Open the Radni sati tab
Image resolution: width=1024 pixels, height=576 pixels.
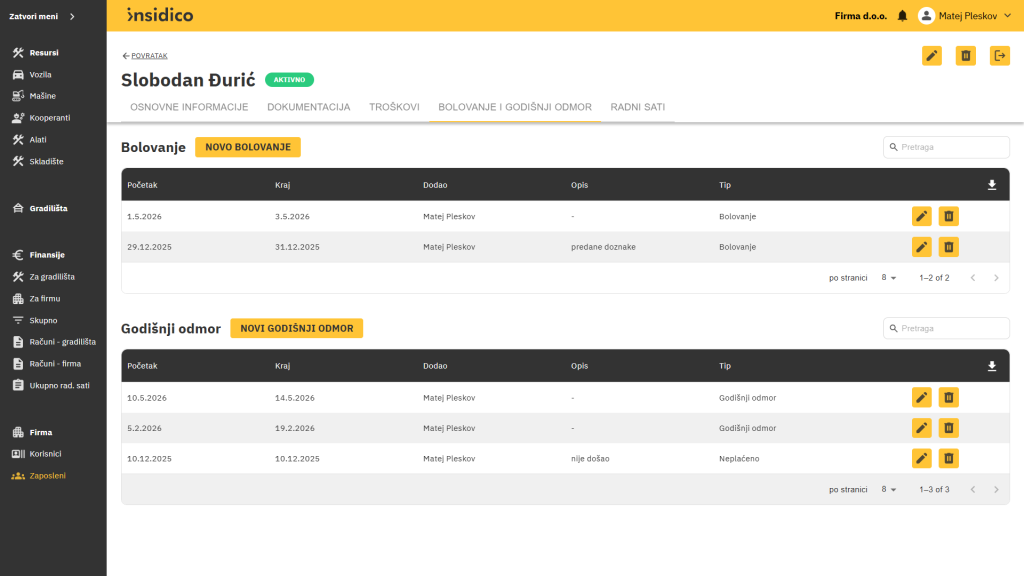click(x=637, y=107)
